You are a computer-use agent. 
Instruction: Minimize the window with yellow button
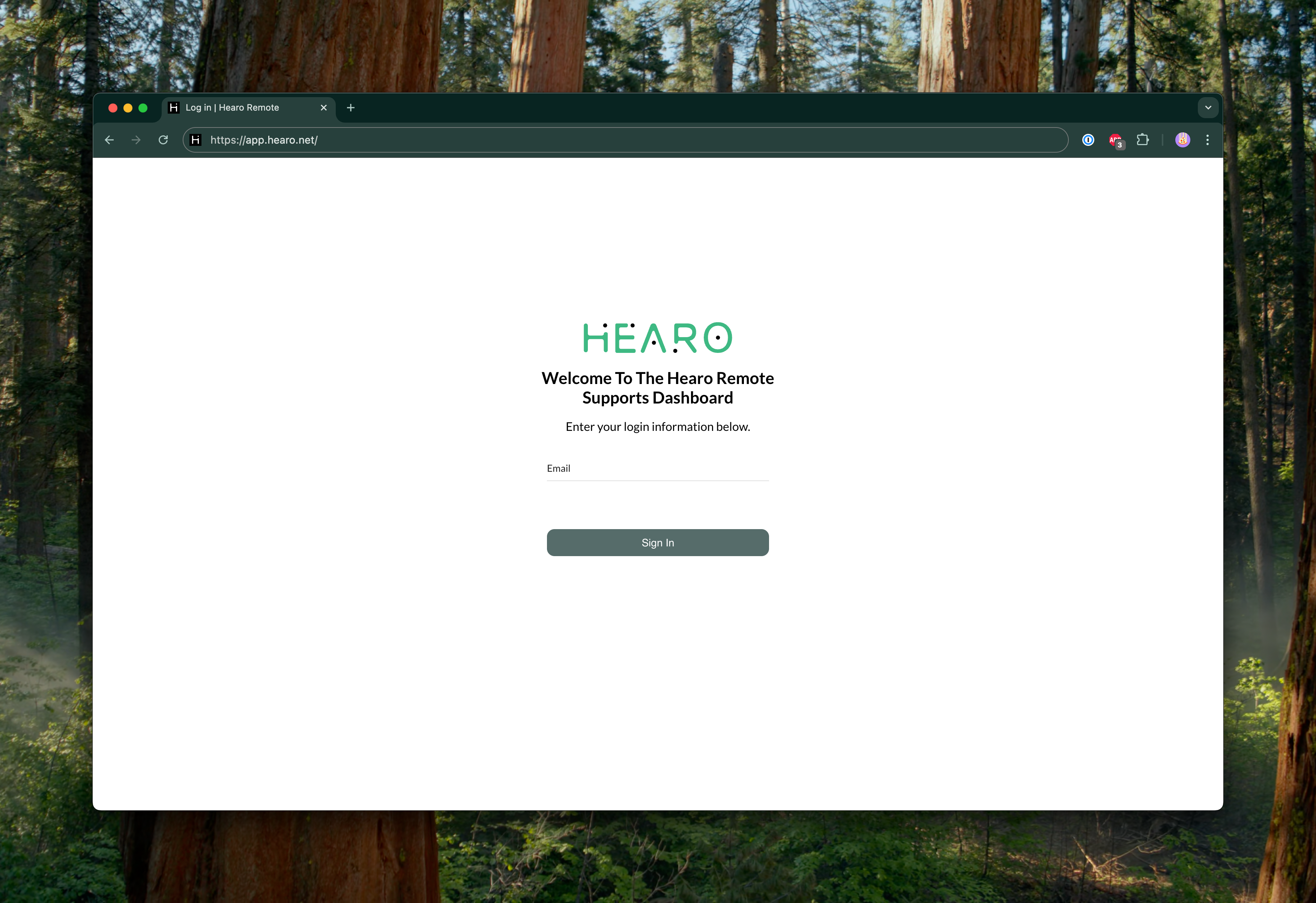(128, 108)
